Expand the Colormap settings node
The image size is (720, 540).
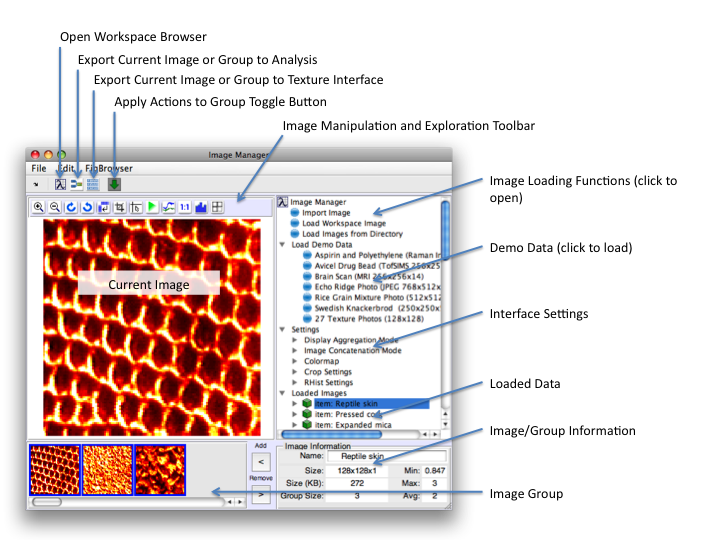point(294,361)
